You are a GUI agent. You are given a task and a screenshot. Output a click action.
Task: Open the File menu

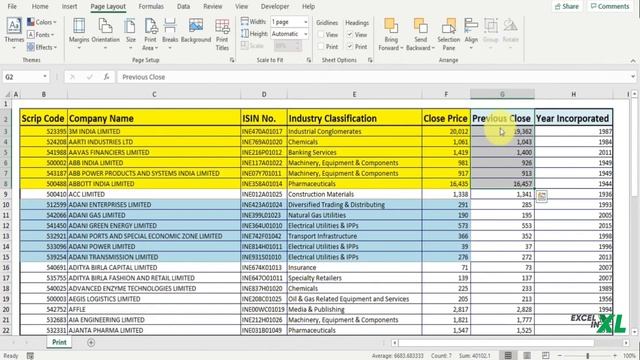pos(12,7)
